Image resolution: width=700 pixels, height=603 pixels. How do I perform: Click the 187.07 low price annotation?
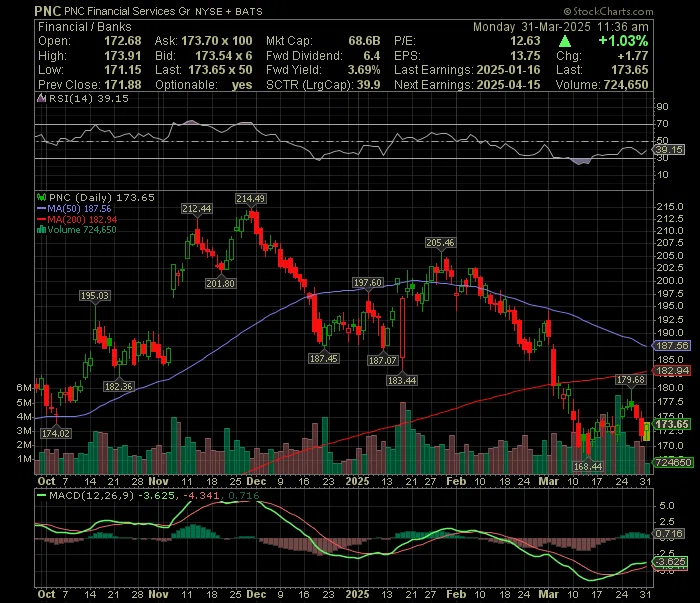click(383, 361)
